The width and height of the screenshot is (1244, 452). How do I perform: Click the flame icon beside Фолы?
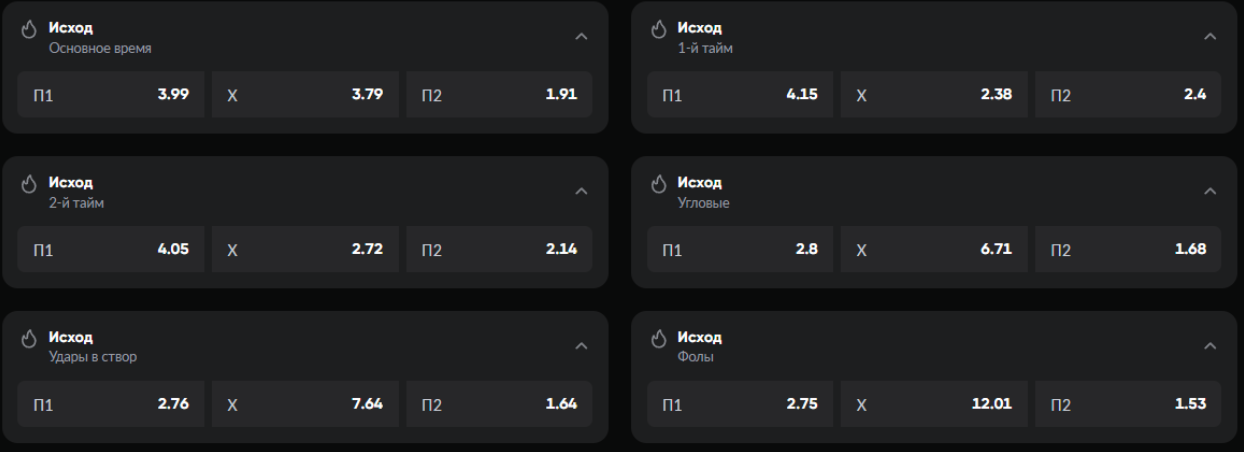(658, 338)
